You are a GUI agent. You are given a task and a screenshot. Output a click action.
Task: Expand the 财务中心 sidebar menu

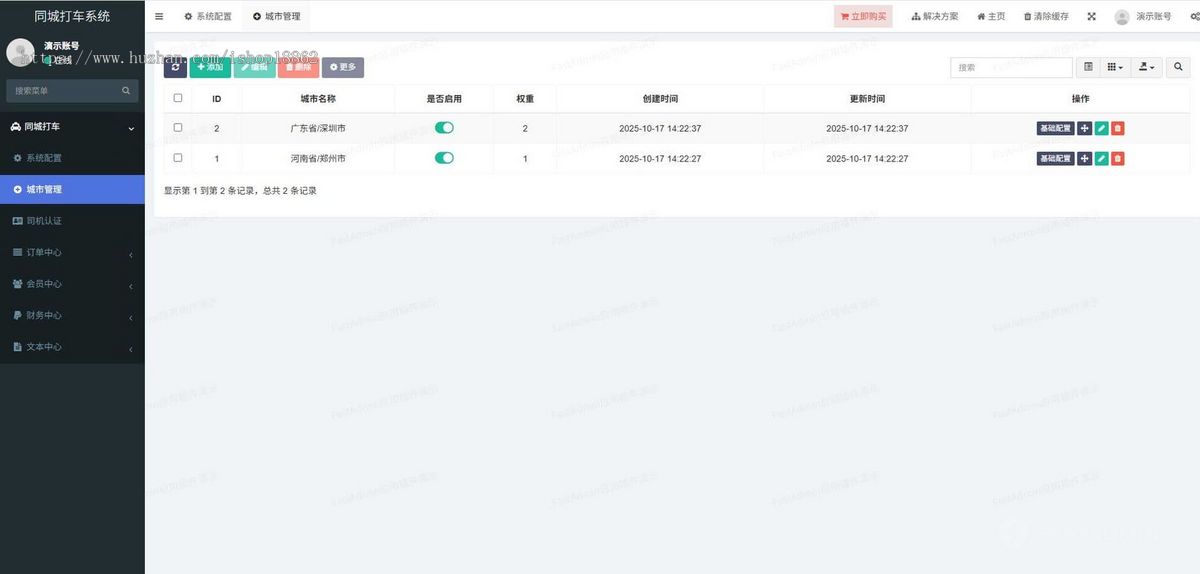pyautogui.click(x=72, y=315)
